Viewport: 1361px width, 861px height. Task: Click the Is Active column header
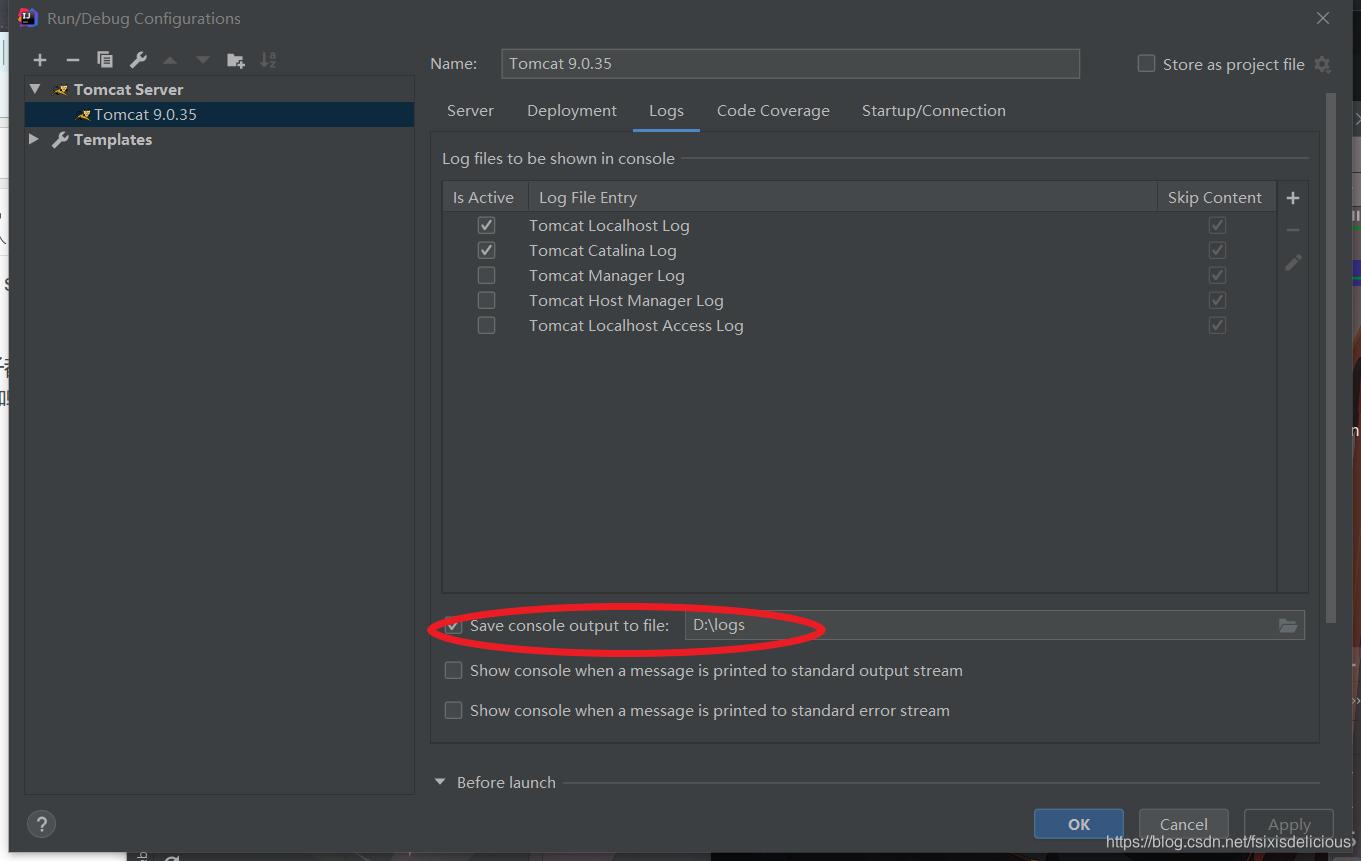485,197
